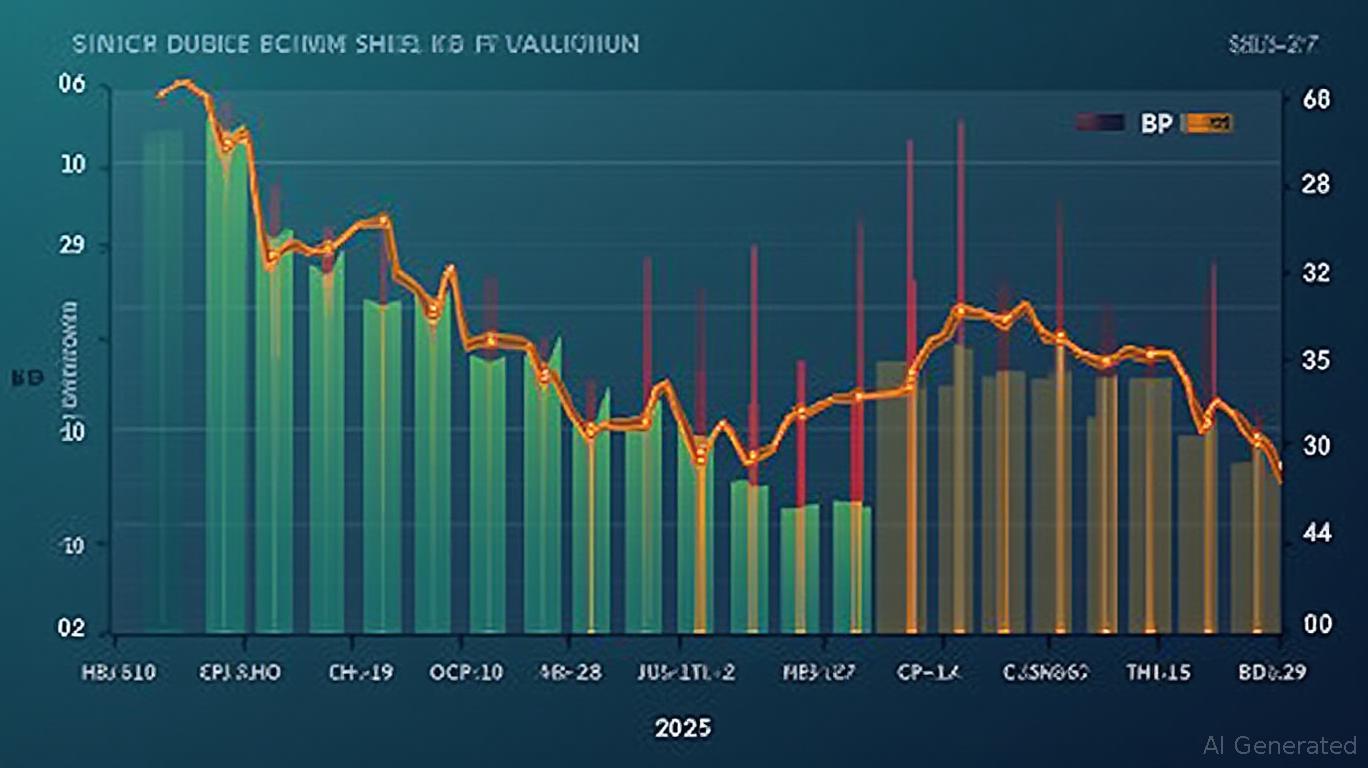Click the 68 value on right axis

pyautogui.click(x=1317, y=100)
